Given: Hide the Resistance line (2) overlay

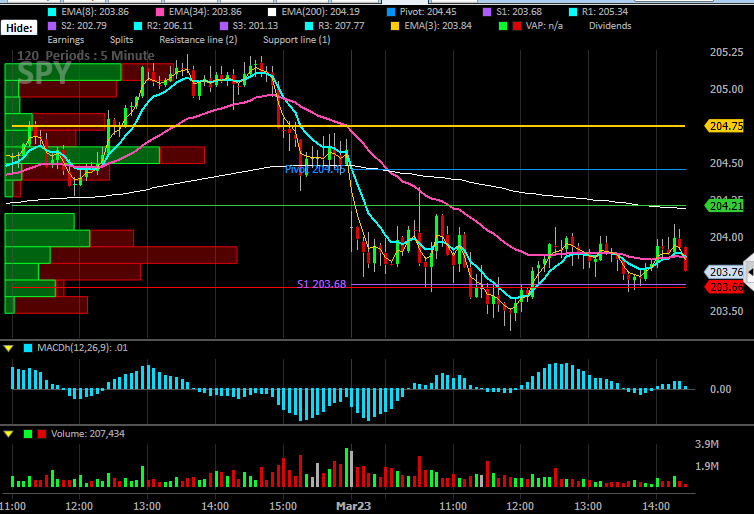Looking at the screenshot, I should pyautogui.click(x=198, y=40).
